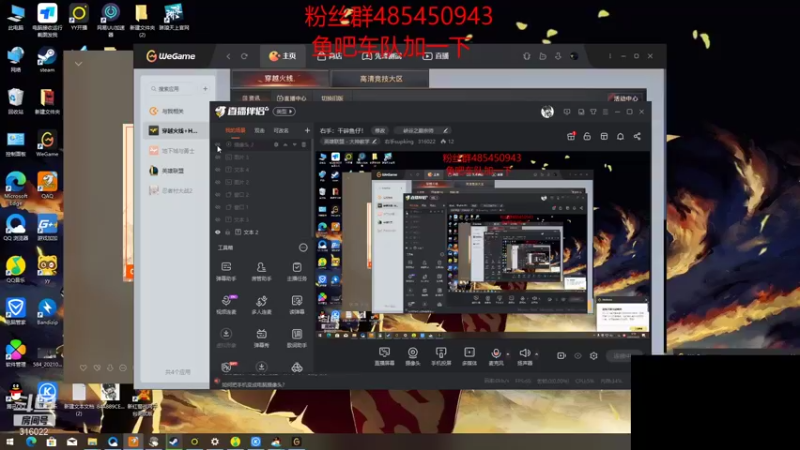The height and width of the screenshot is (450, 800).
Task: Open the 直播伴侣 hamburger menu
Action: click(x=606, y=112)
